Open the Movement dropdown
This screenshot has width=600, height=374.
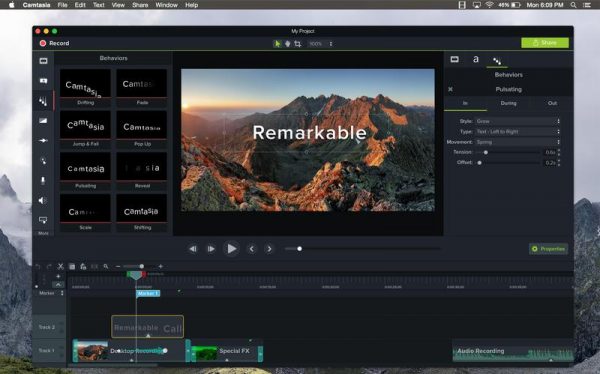517,142
